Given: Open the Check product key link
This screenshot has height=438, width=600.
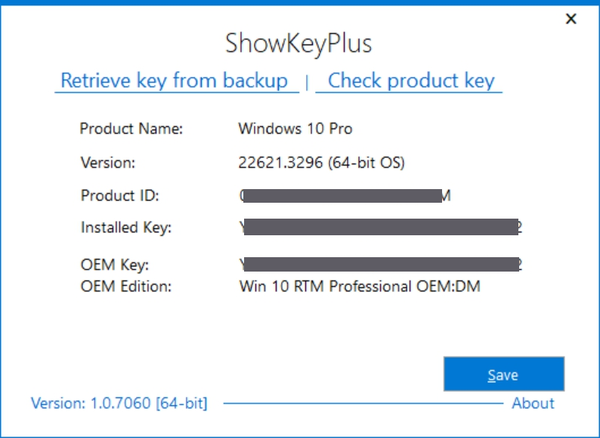Looking at the screenshot, I should 411,80.
